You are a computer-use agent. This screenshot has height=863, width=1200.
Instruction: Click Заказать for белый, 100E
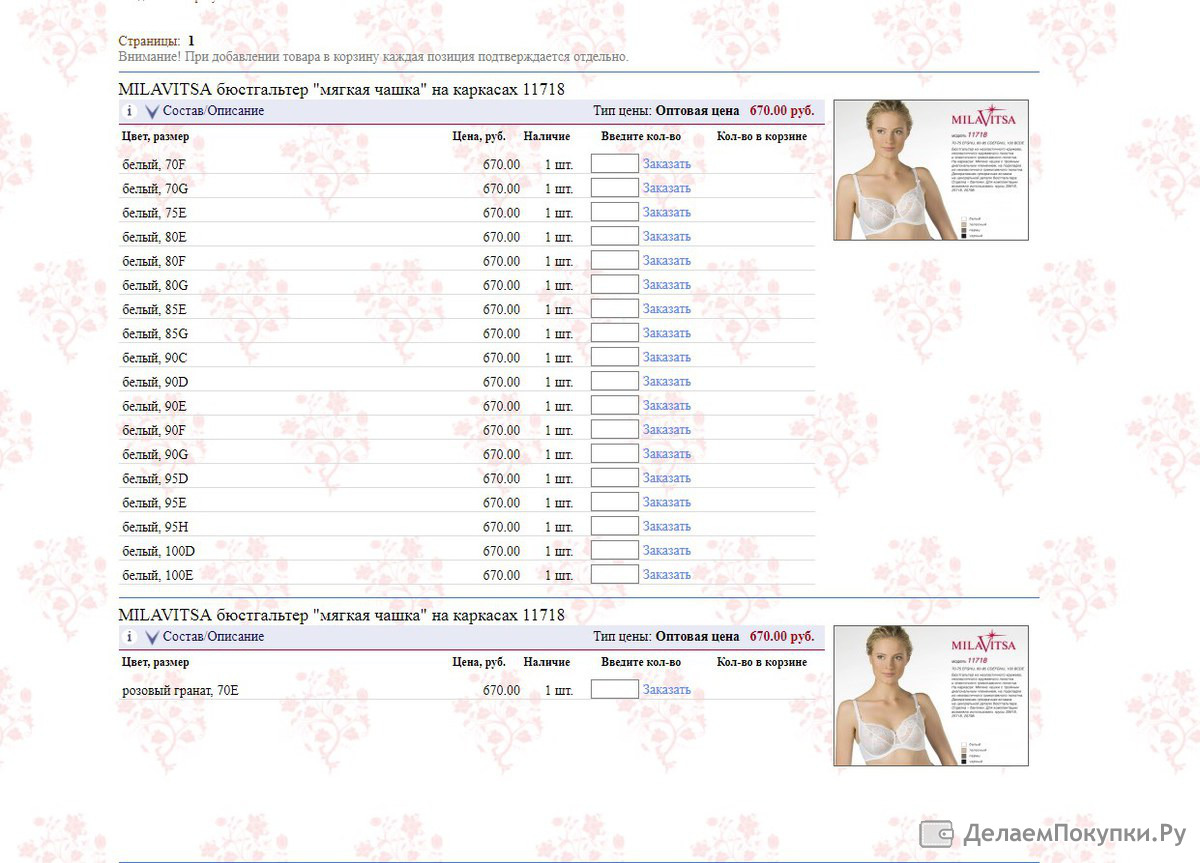tap(667, 575)
